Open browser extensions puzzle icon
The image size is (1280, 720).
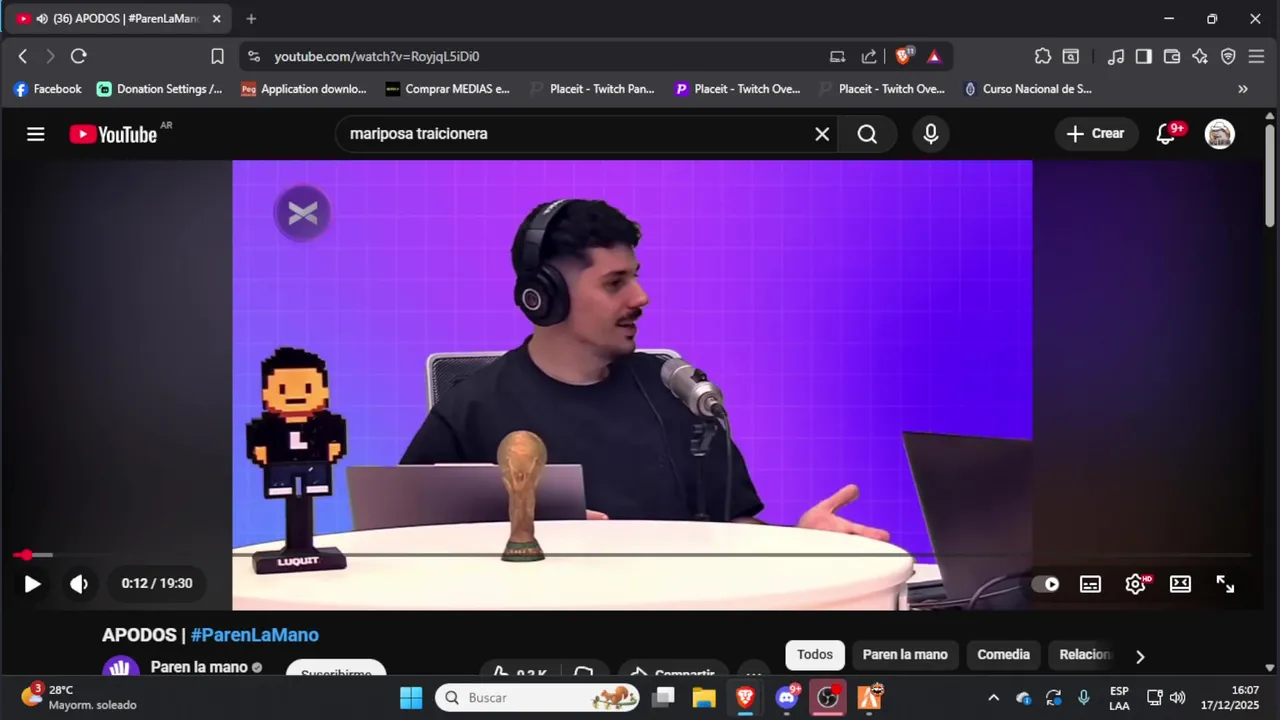(1043, 56)
